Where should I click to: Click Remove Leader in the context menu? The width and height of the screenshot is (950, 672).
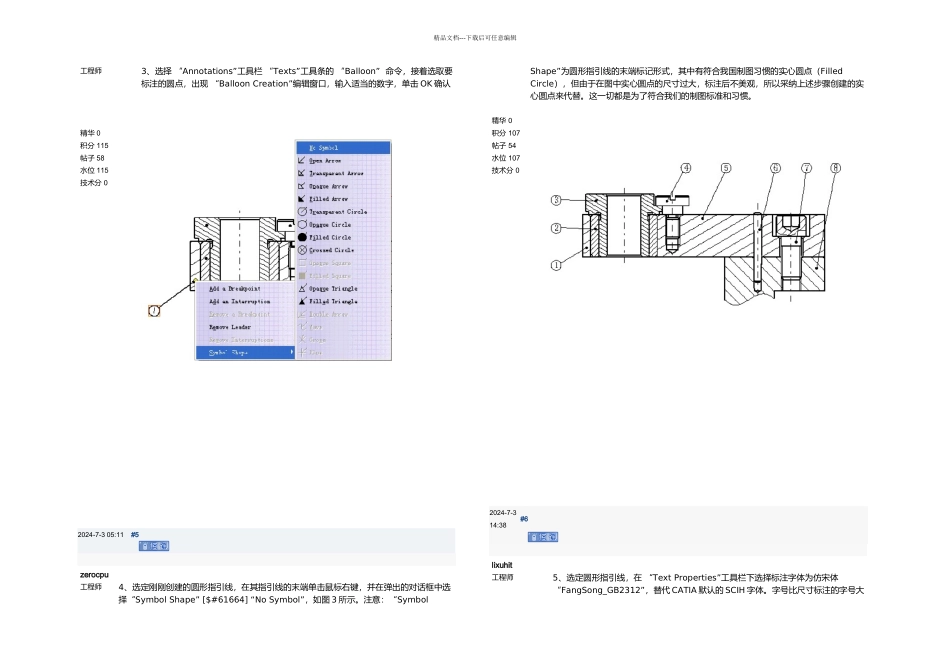[230, 327]
